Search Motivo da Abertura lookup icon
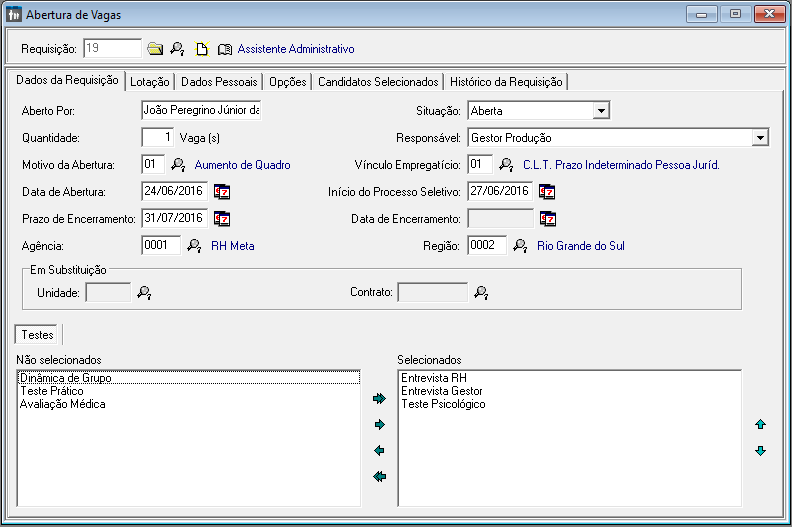The width and height of the screenshot is (792, 527). (178, 165)
